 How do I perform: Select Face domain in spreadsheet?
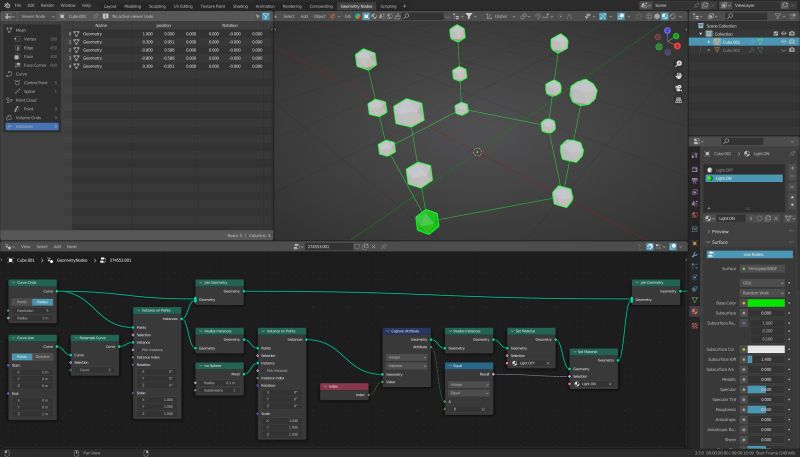34,57
